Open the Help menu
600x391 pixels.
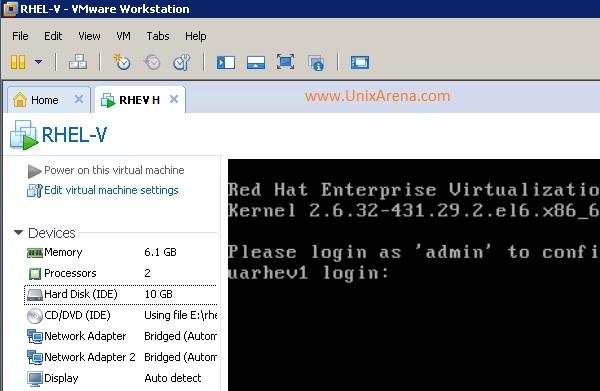(196, 36)
